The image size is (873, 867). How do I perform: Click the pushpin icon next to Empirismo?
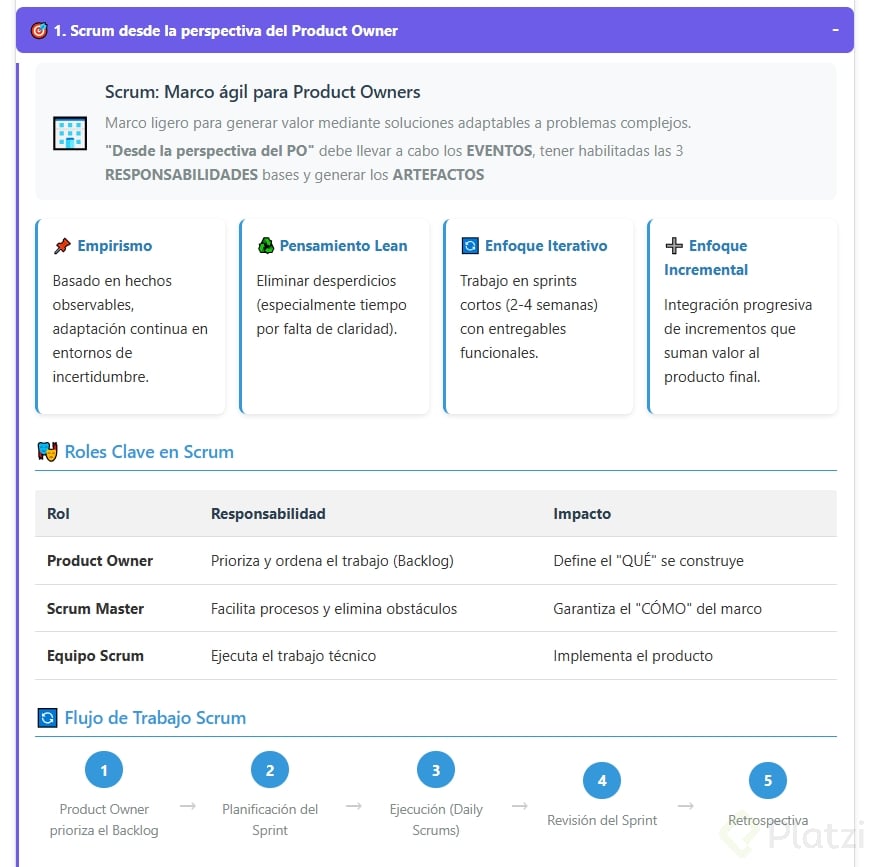click(62, 246)
